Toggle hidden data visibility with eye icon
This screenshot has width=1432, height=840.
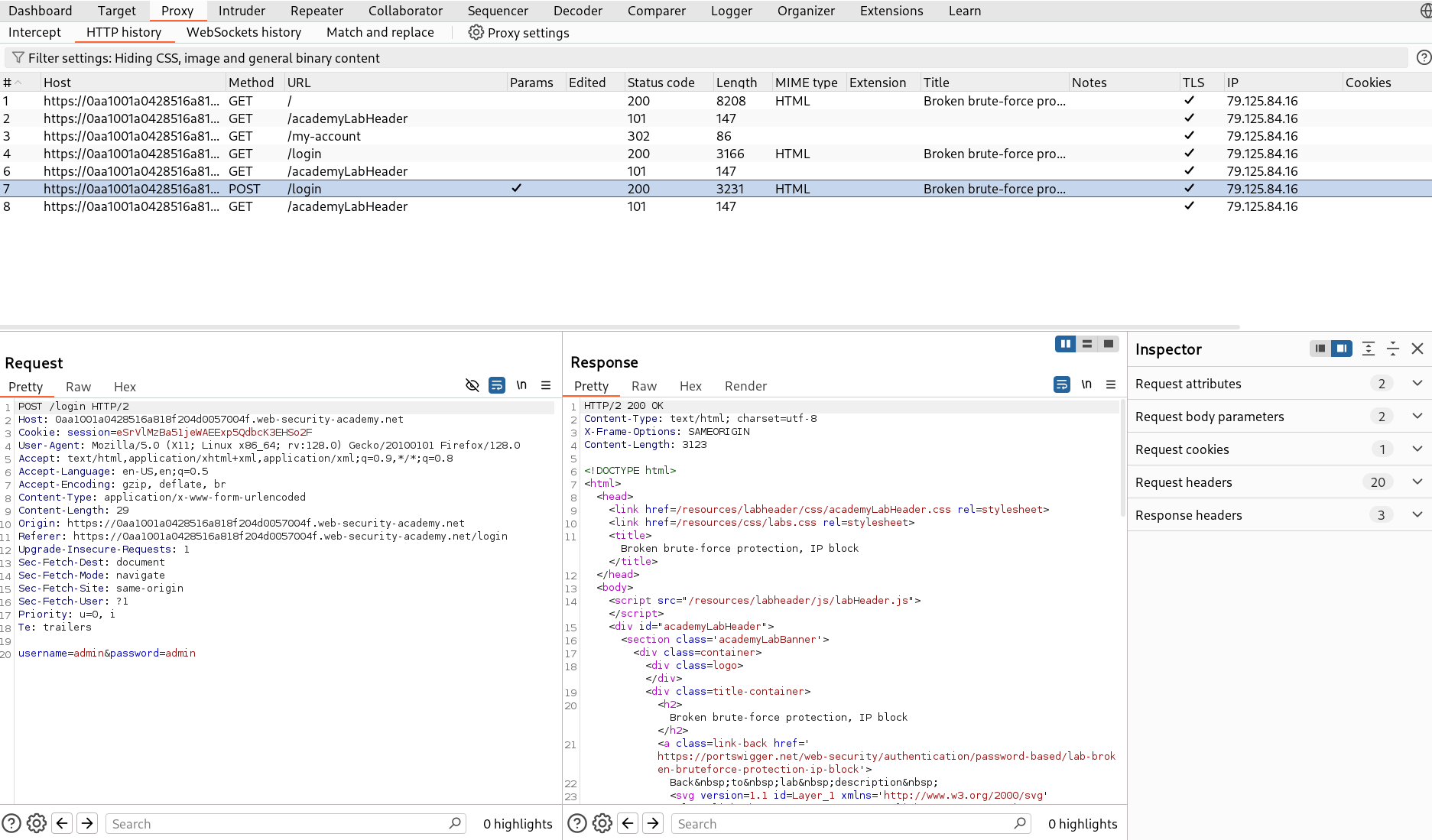click(x=472, y=385)
